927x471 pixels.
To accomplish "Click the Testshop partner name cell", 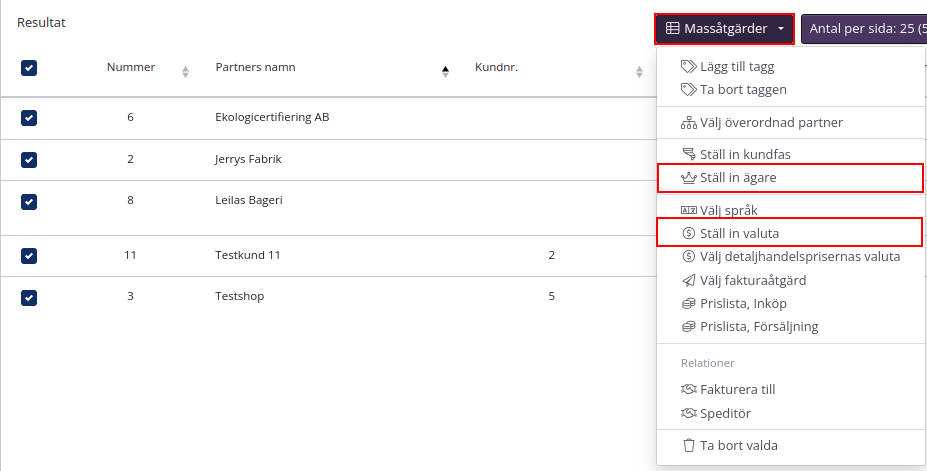I will 240,297.
